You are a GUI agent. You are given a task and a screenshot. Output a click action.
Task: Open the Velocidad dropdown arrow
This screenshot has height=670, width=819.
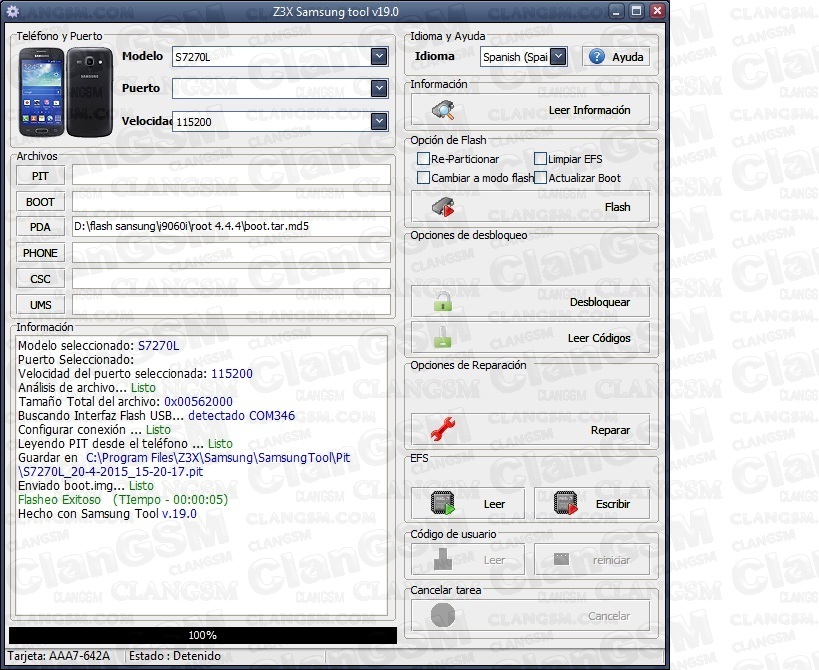[x=379, y=122]
